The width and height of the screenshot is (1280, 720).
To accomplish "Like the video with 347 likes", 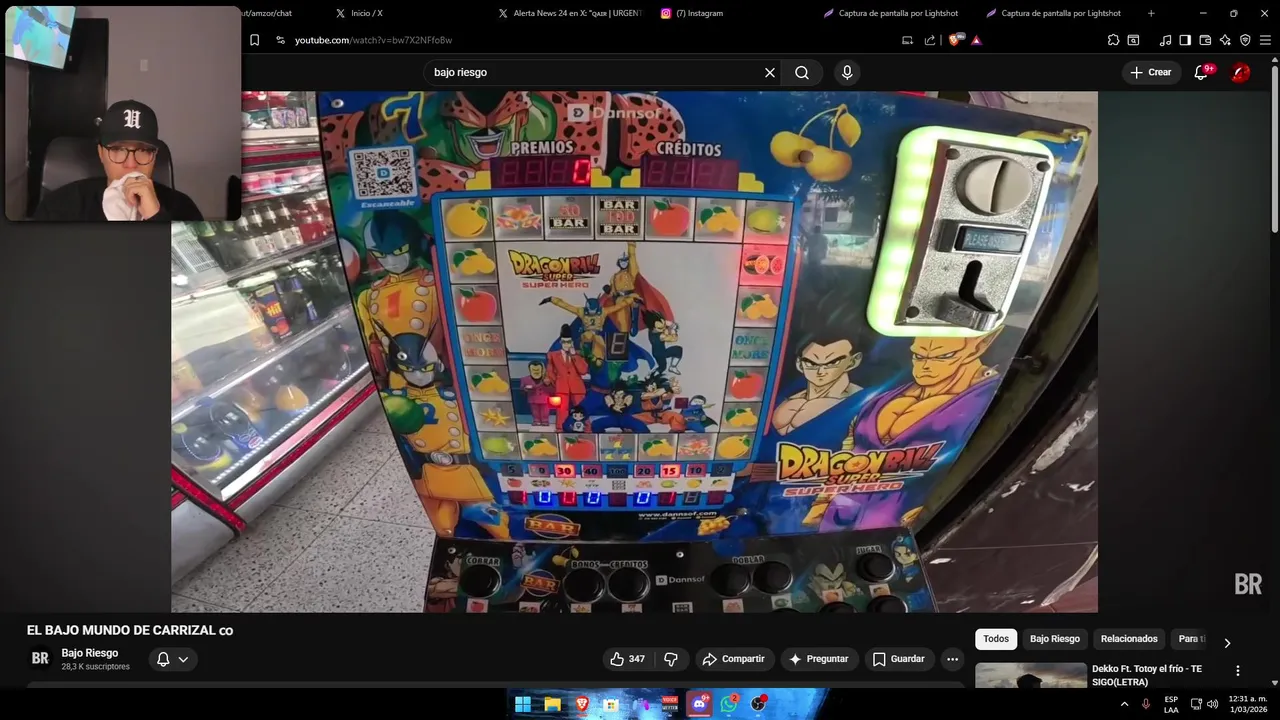I will pyautogui.click(x=627, y=659).
